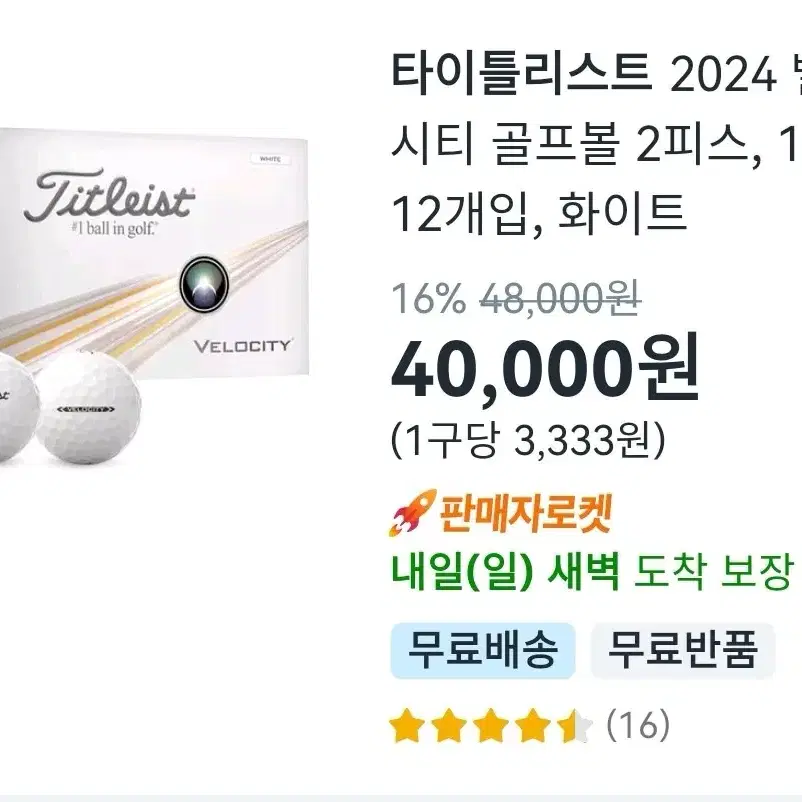This screenshot has width=802, height=802.
Task: Select the 판매자로켓 badge label
Action: click(x=524, y=512)
